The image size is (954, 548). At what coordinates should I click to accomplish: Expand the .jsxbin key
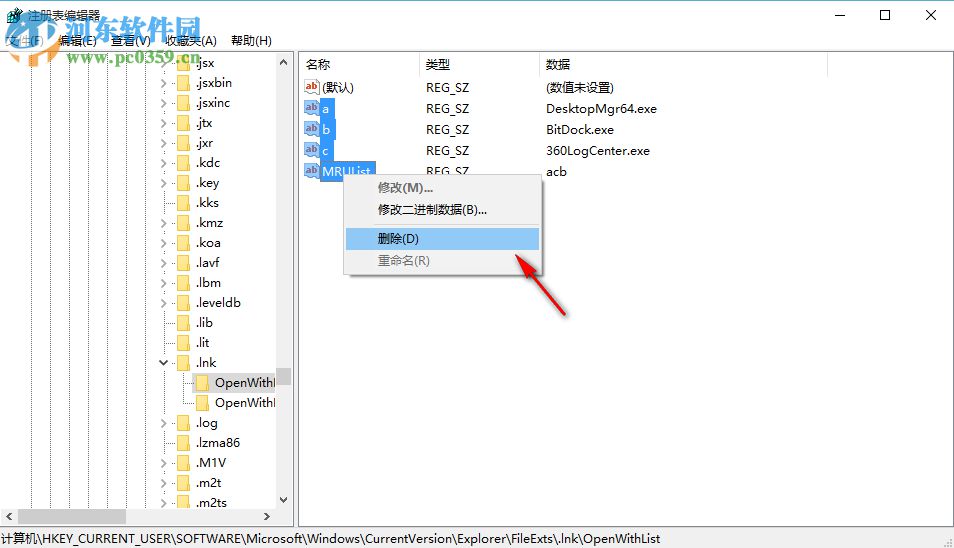coord(163,83)
